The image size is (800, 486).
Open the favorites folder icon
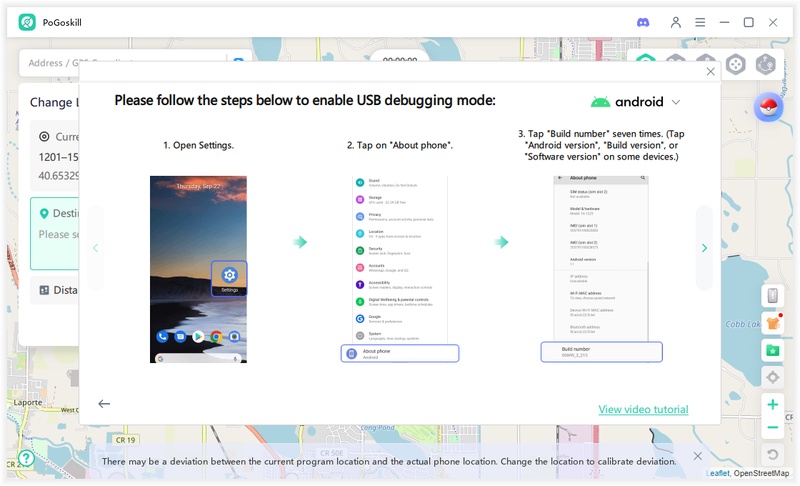[x=772, y=350]
